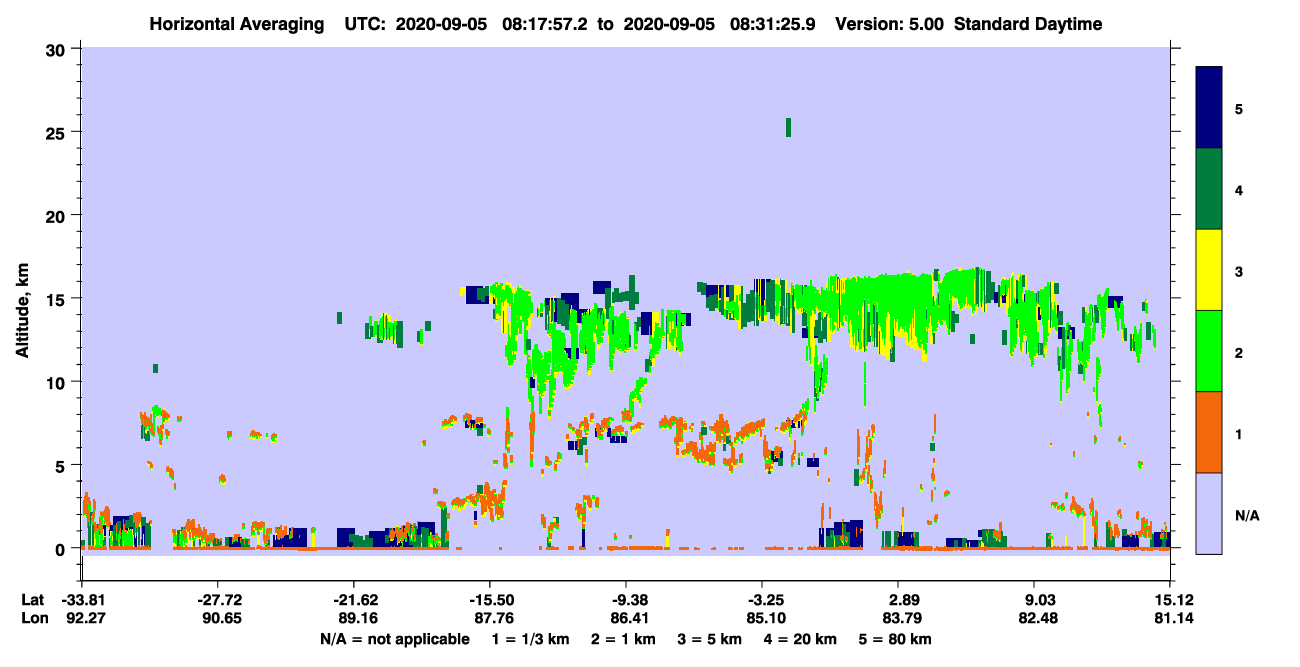This screenshot has height=667, width=1300.
Task: Click 'Standard Daytime' in the title
Action: coord(1028,24)
